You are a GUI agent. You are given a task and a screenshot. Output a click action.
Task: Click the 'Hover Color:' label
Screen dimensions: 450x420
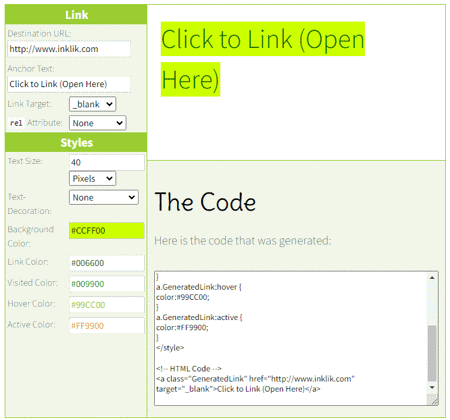[31, 304]
